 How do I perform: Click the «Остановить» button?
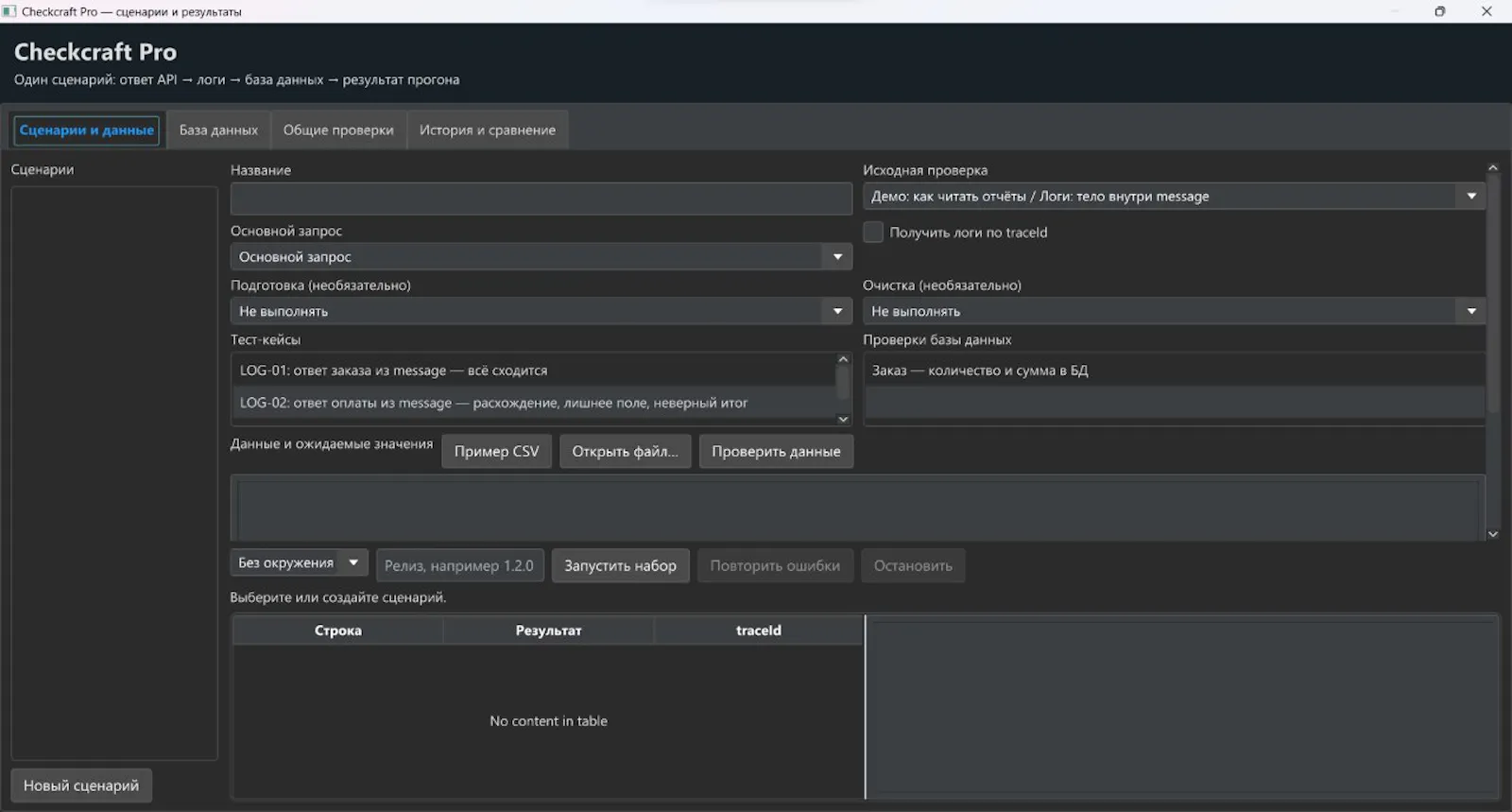point(913,566)
